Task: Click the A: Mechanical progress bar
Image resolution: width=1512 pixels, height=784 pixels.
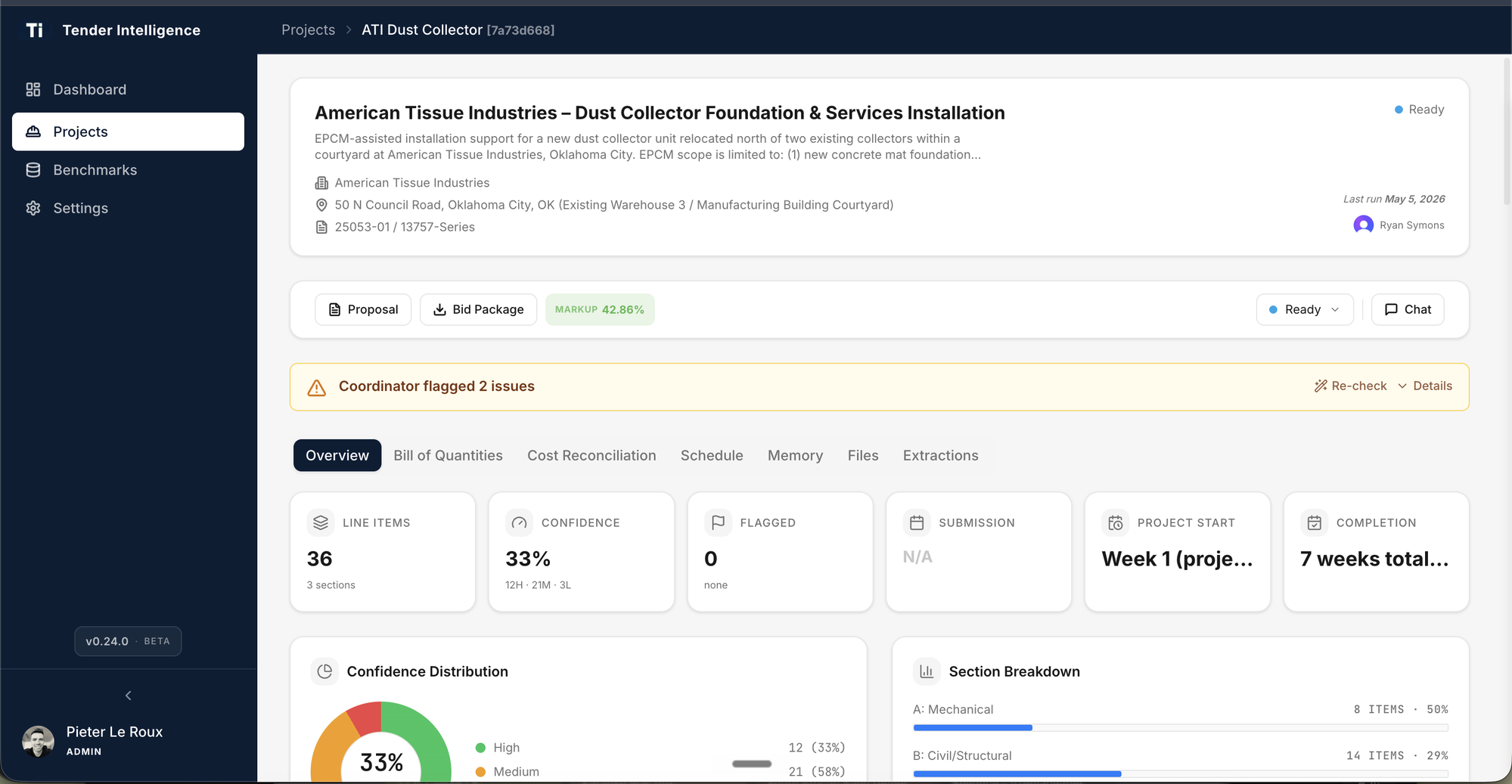Action: point(1180,727)
